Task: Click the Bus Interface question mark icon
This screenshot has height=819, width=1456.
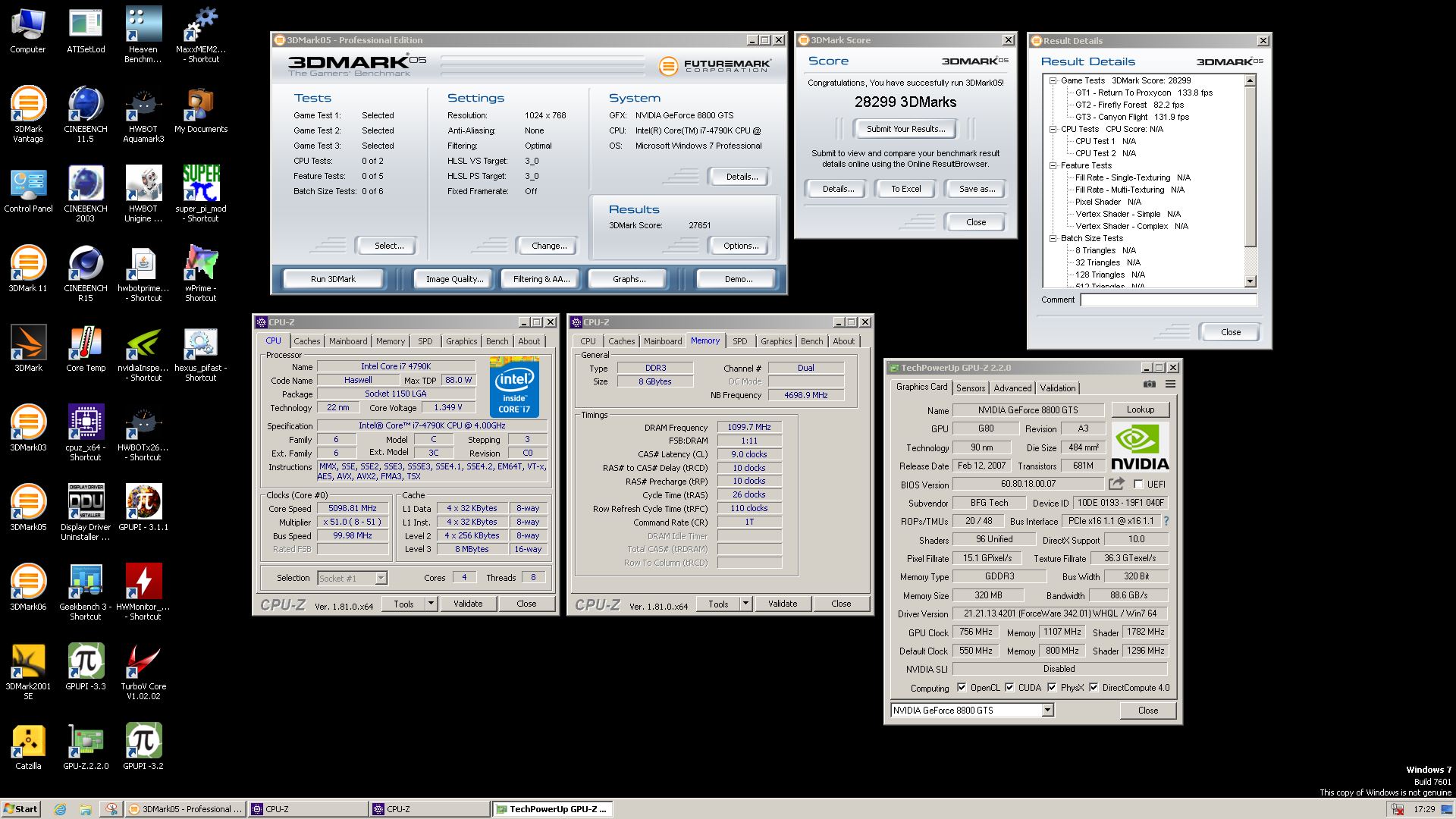Action: tap(1166, 521)
